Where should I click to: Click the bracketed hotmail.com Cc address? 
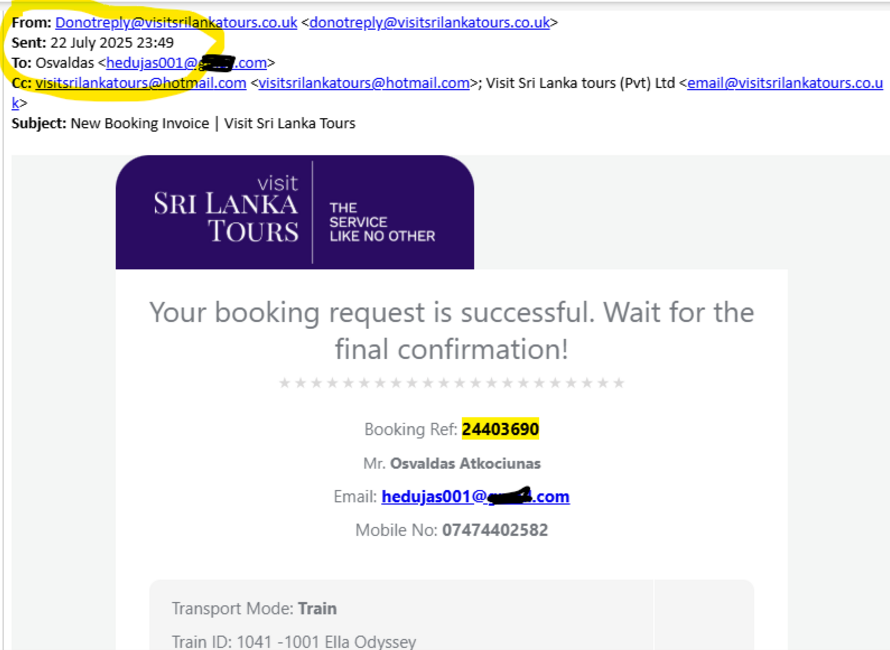[x=363, y=83]
